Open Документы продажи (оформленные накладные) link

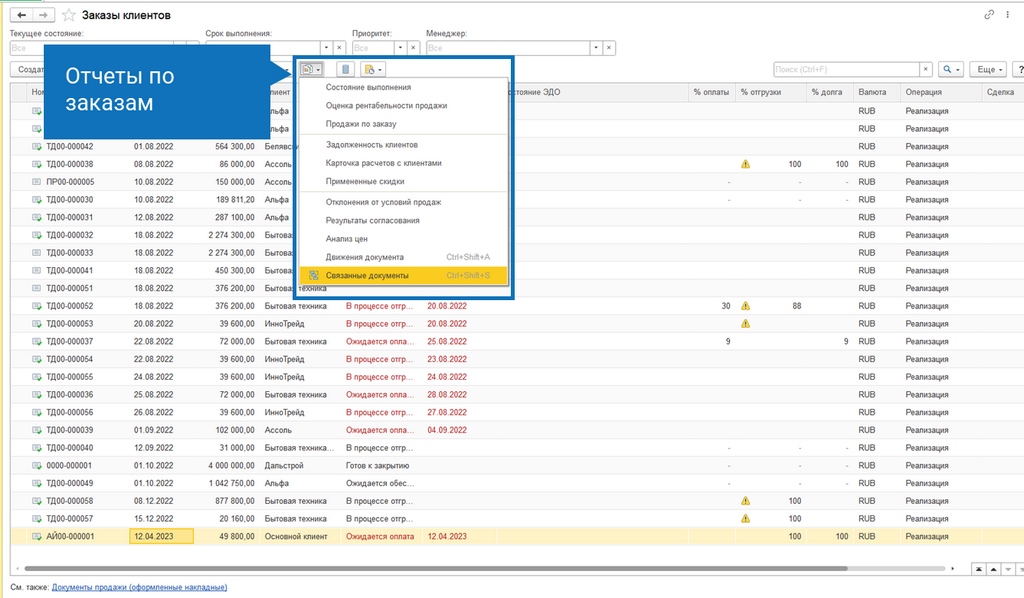click(x=140, y=588)
